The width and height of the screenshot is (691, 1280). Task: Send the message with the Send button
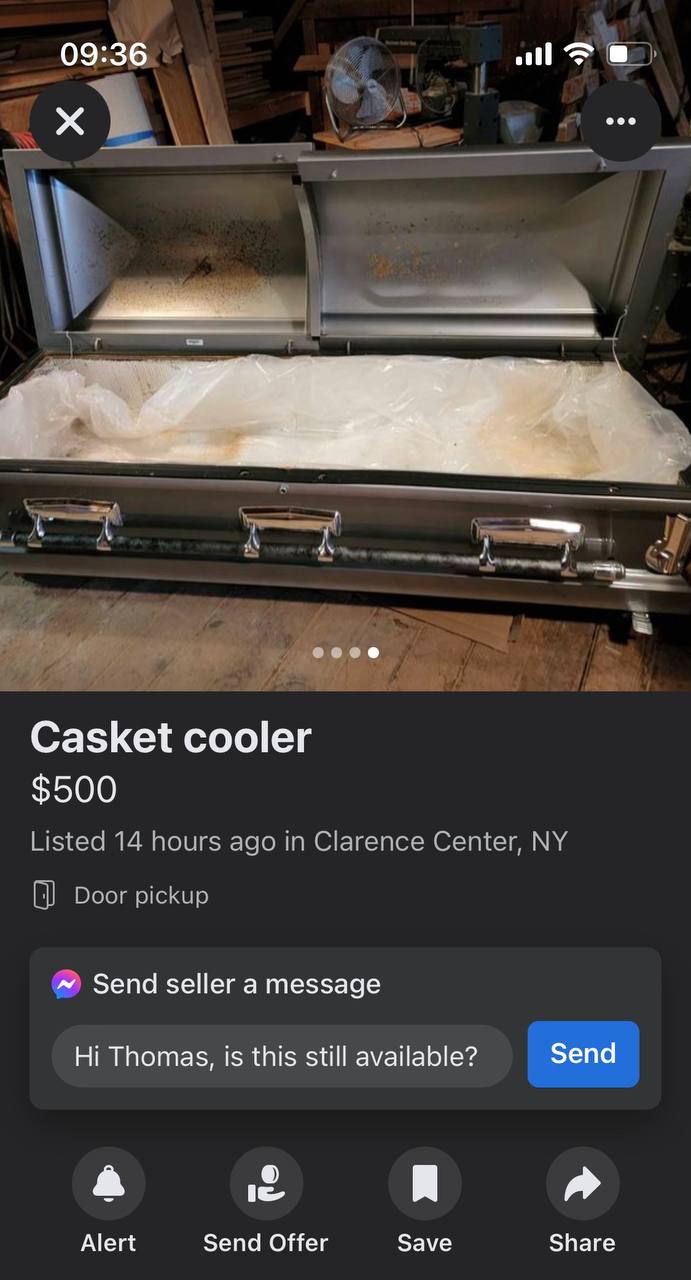[x=583, y=1054]
